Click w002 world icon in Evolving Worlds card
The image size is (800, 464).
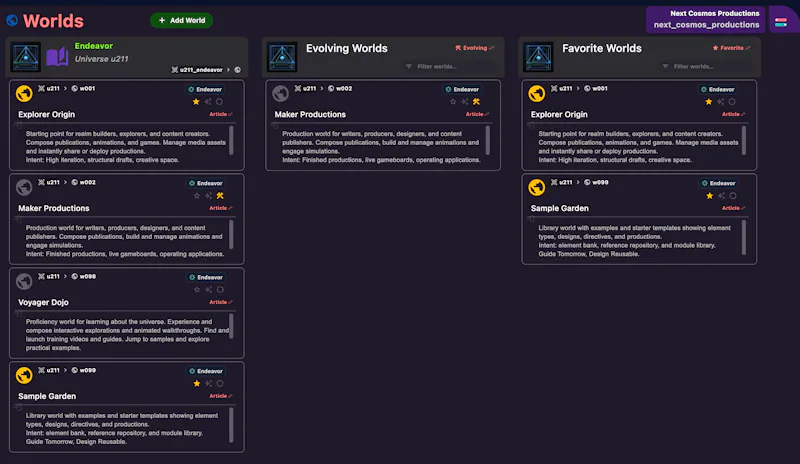tap(331, 88)
